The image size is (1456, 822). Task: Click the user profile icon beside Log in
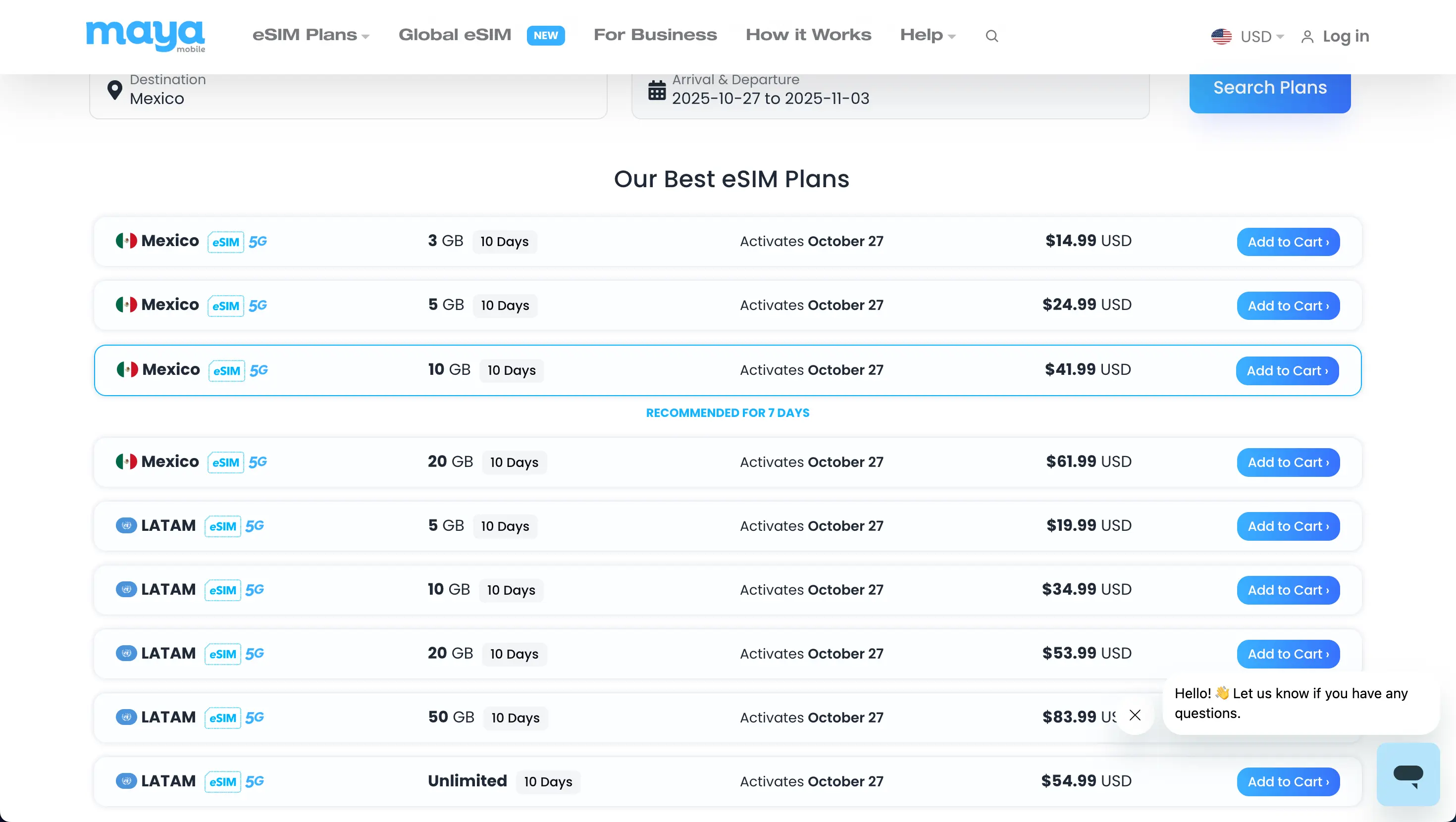coord(1307,37)
